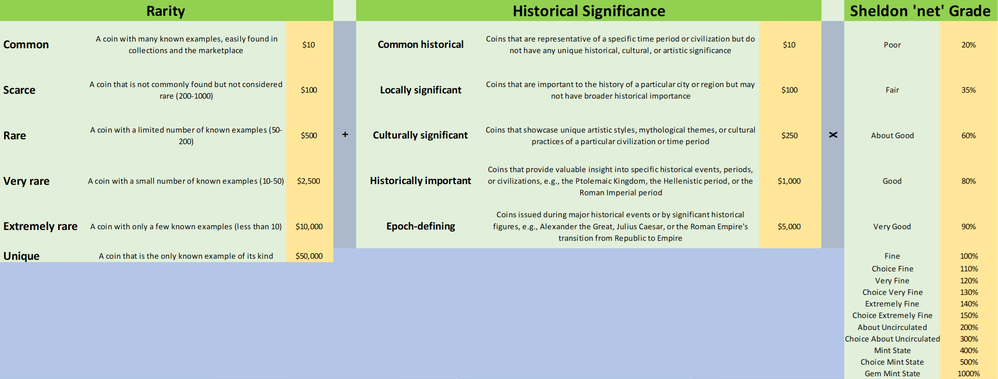Click the Culturally significant $250 cell

pyautogui.click(x=790, y=135)
